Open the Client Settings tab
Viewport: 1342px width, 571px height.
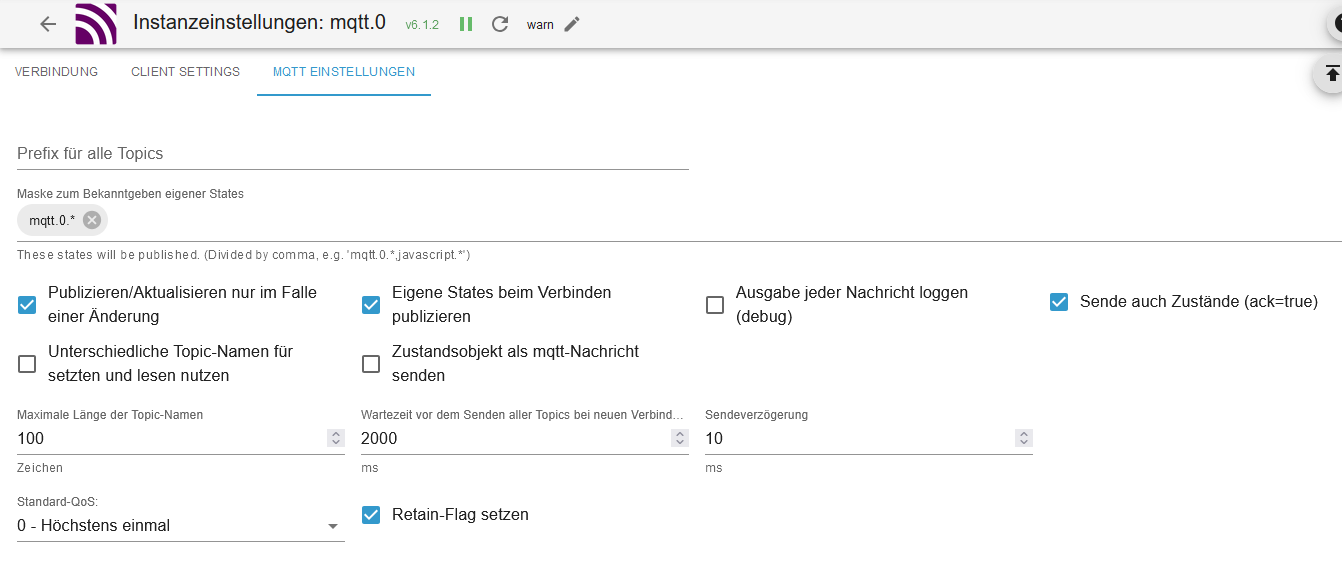pos(185,72)
